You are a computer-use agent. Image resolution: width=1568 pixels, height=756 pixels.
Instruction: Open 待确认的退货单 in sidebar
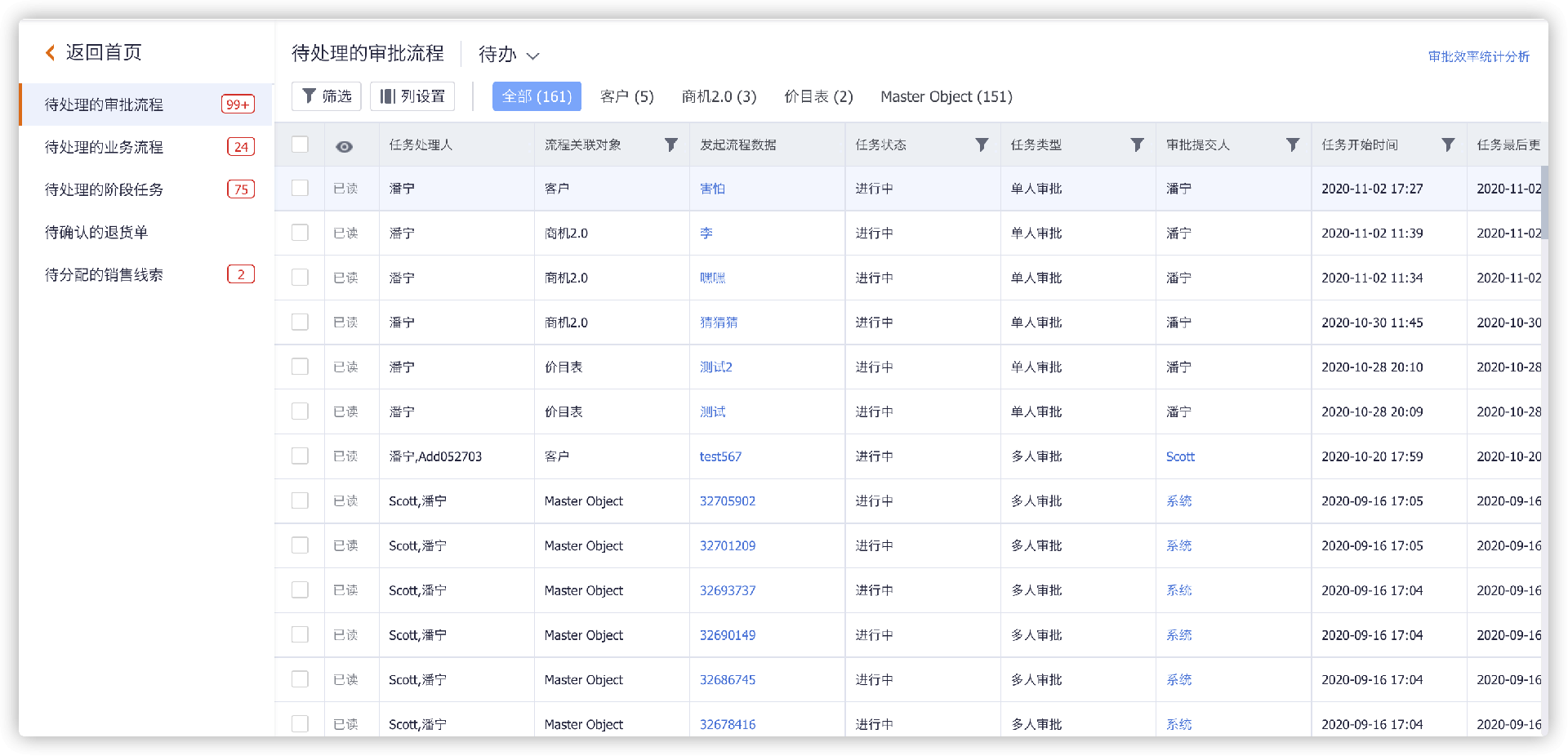tap(146, 232)
